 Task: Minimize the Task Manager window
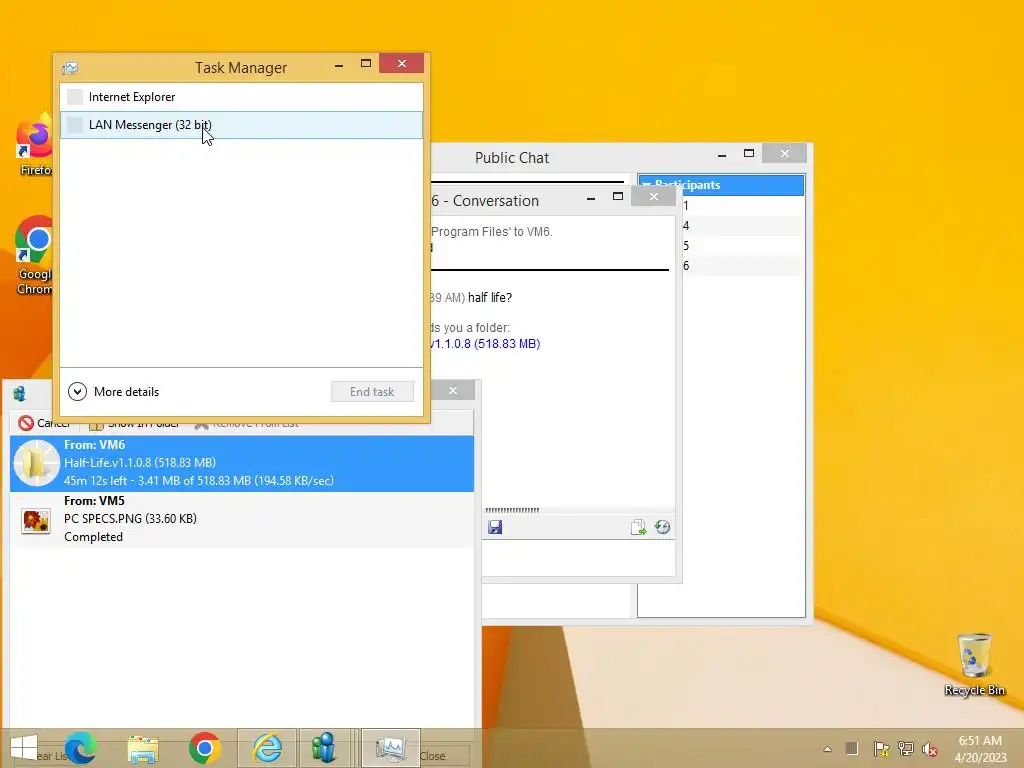[x=339, y=64]
